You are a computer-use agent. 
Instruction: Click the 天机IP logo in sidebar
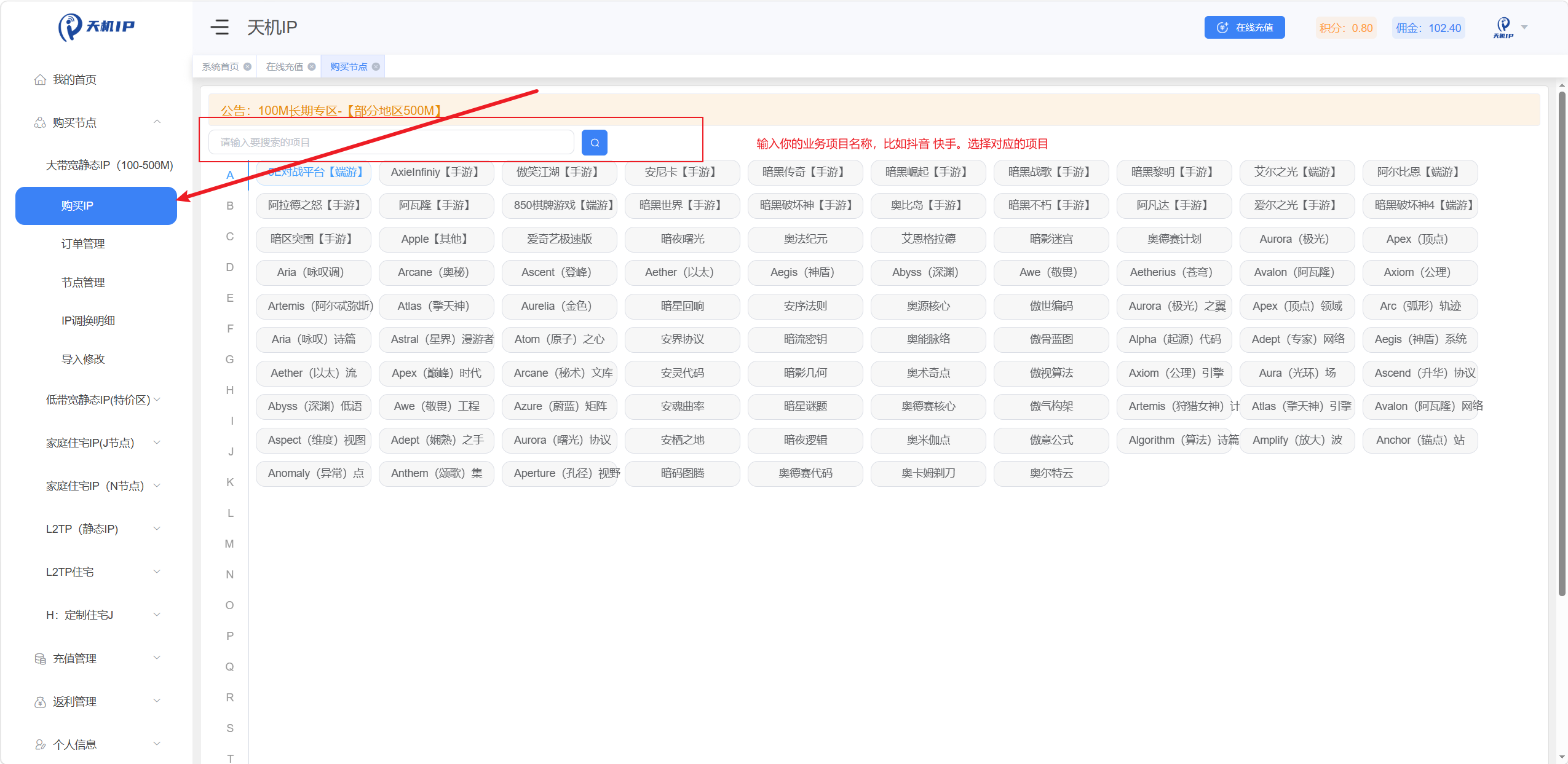tap(97, 27)
